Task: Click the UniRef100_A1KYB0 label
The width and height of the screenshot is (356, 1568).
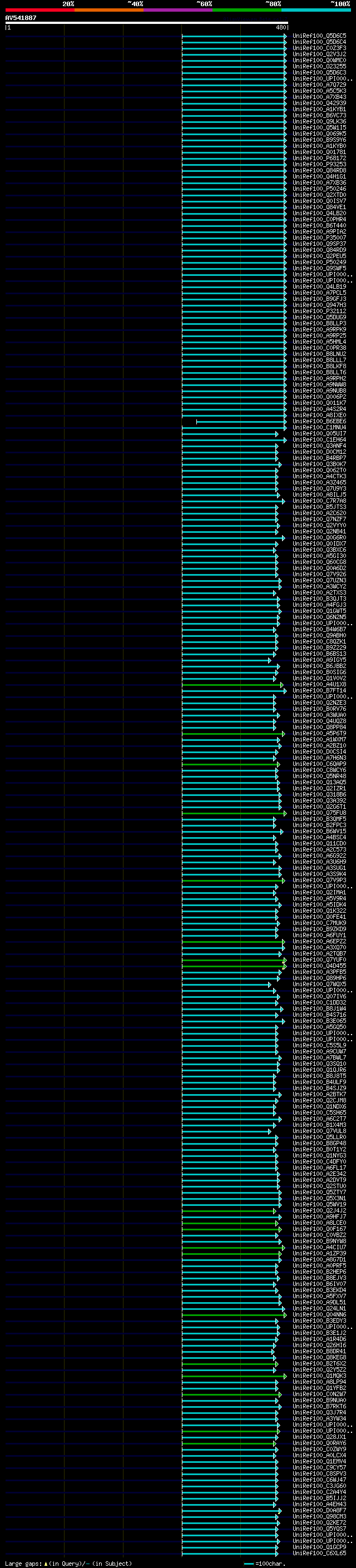Action: pyautogui.click(x=319, y=146)
